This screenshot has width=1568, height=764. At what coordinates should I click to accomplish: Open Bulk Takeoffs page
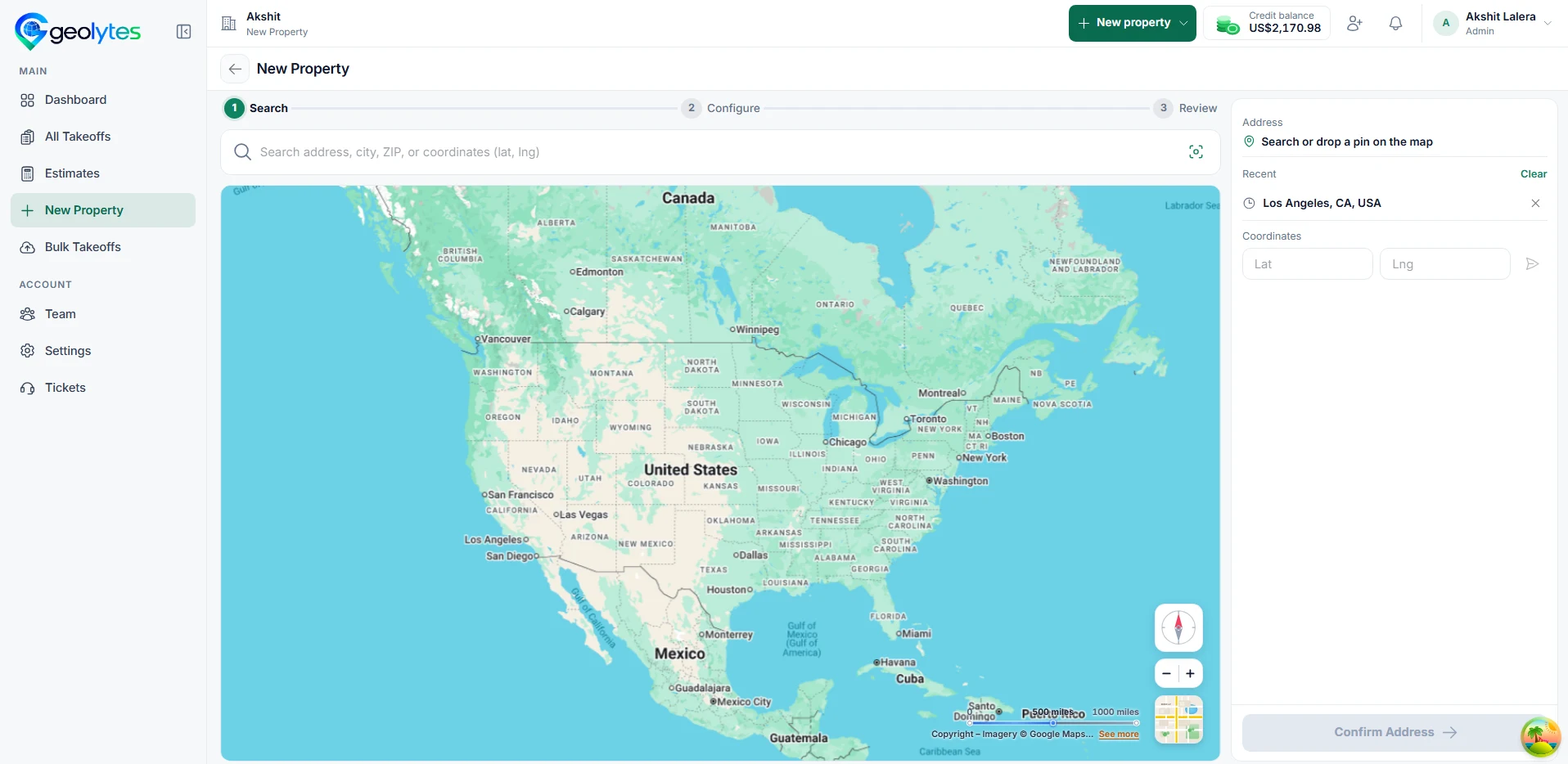[x=103, y=247]
